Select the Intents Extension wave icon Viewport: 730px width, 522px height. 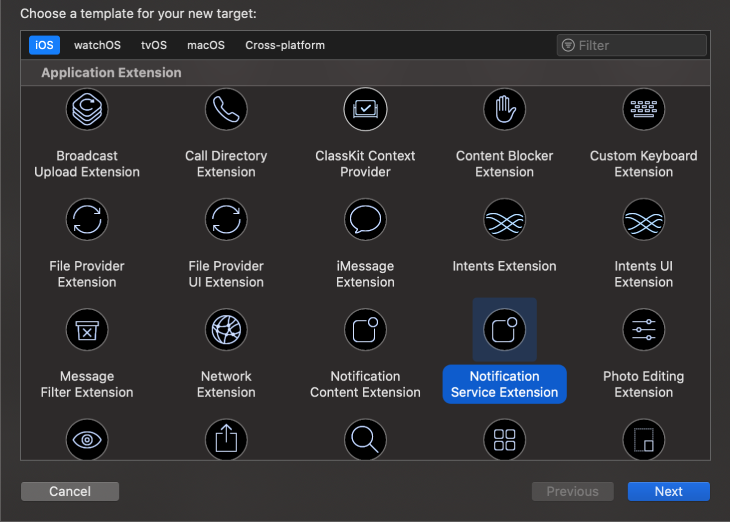click(x=505, y=219)
